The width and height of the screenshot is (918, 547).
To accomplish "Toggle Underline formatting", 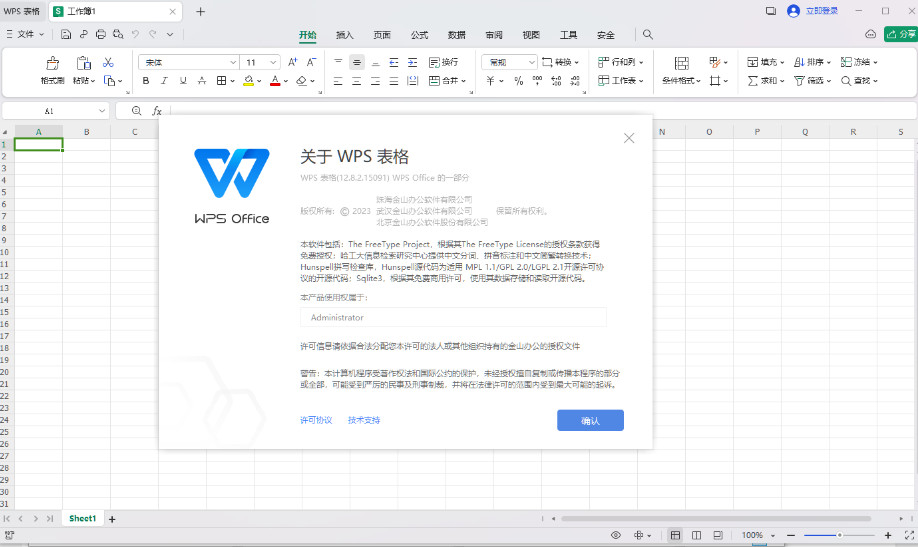I will tap(183, 81).
